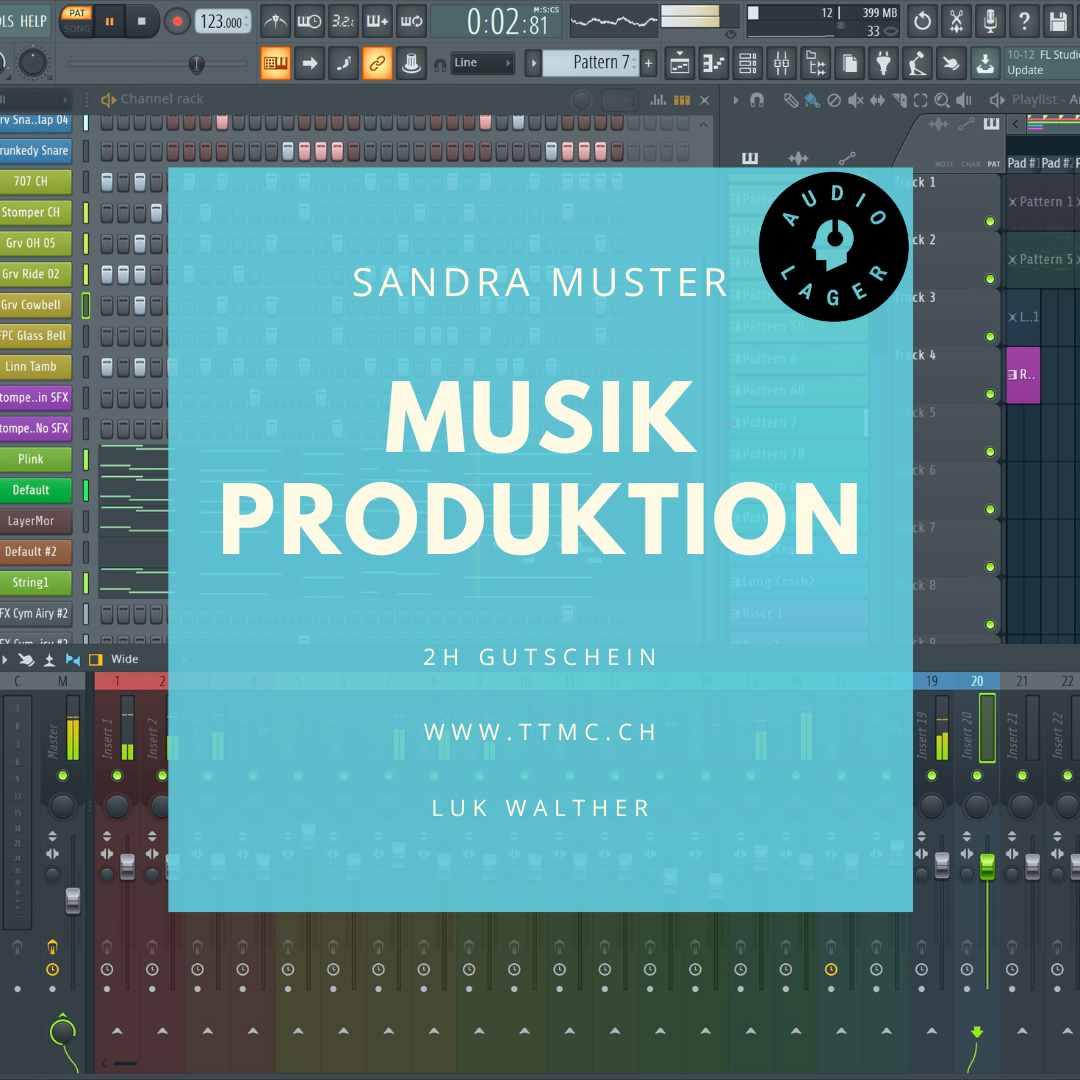This screenshot has width=1080, height=1080.
Task: Mute playlist Track 7 with its green LED
Action: coord(990,567)
